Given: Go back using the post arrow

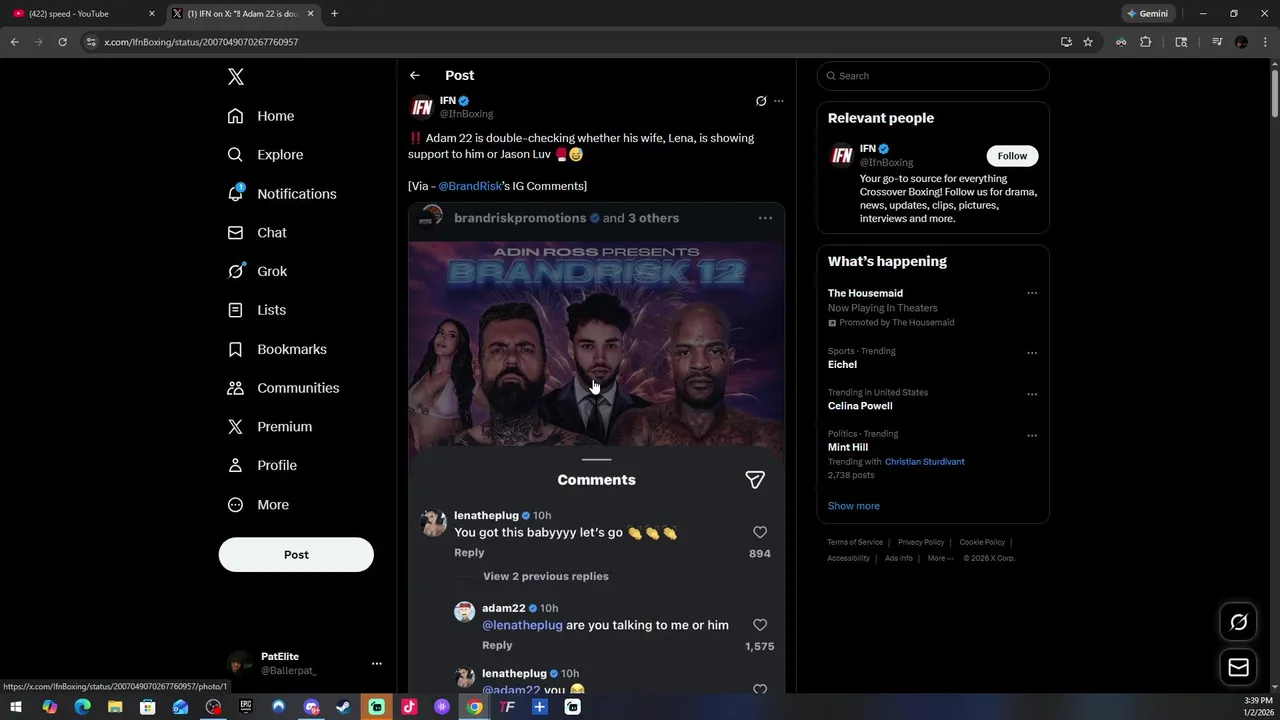Looking at the screenshot, I should click(x=415, y=75).
